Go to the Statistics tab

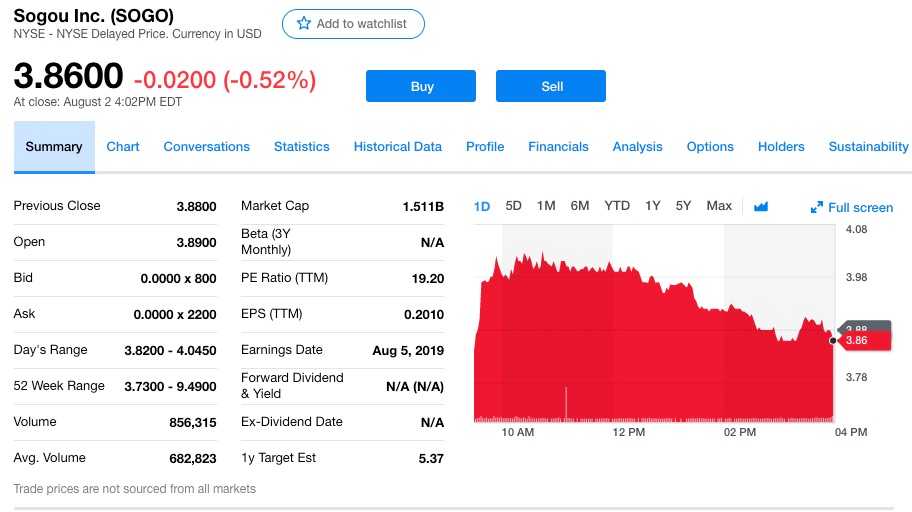coord(302,147)
